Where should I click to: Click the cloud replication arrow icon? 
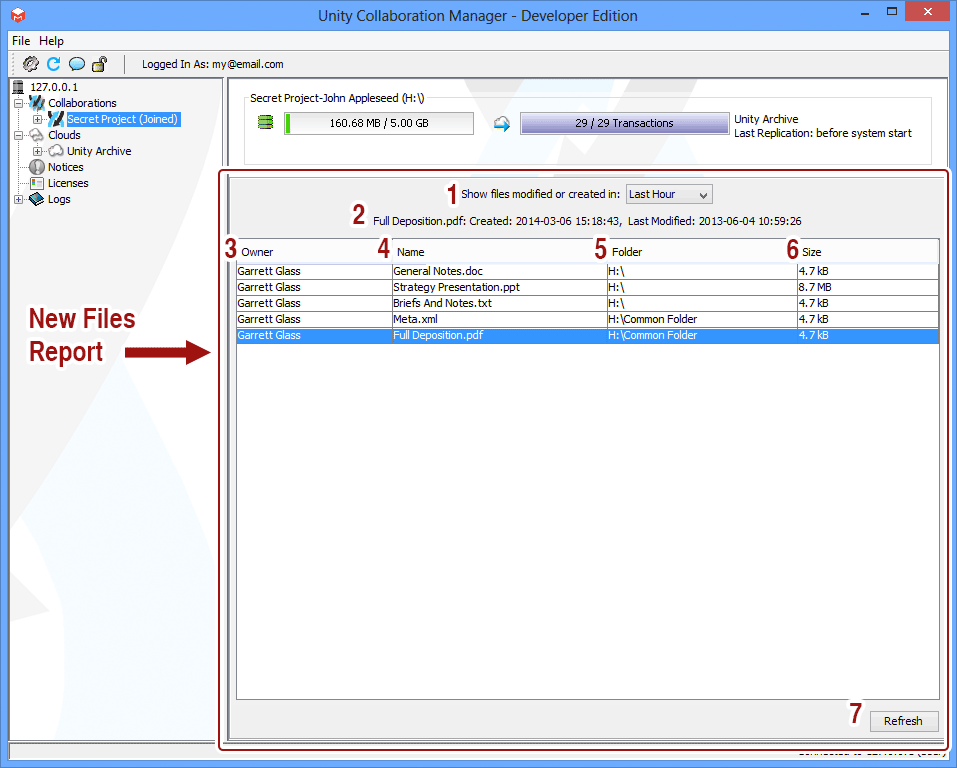pos(502,123)
